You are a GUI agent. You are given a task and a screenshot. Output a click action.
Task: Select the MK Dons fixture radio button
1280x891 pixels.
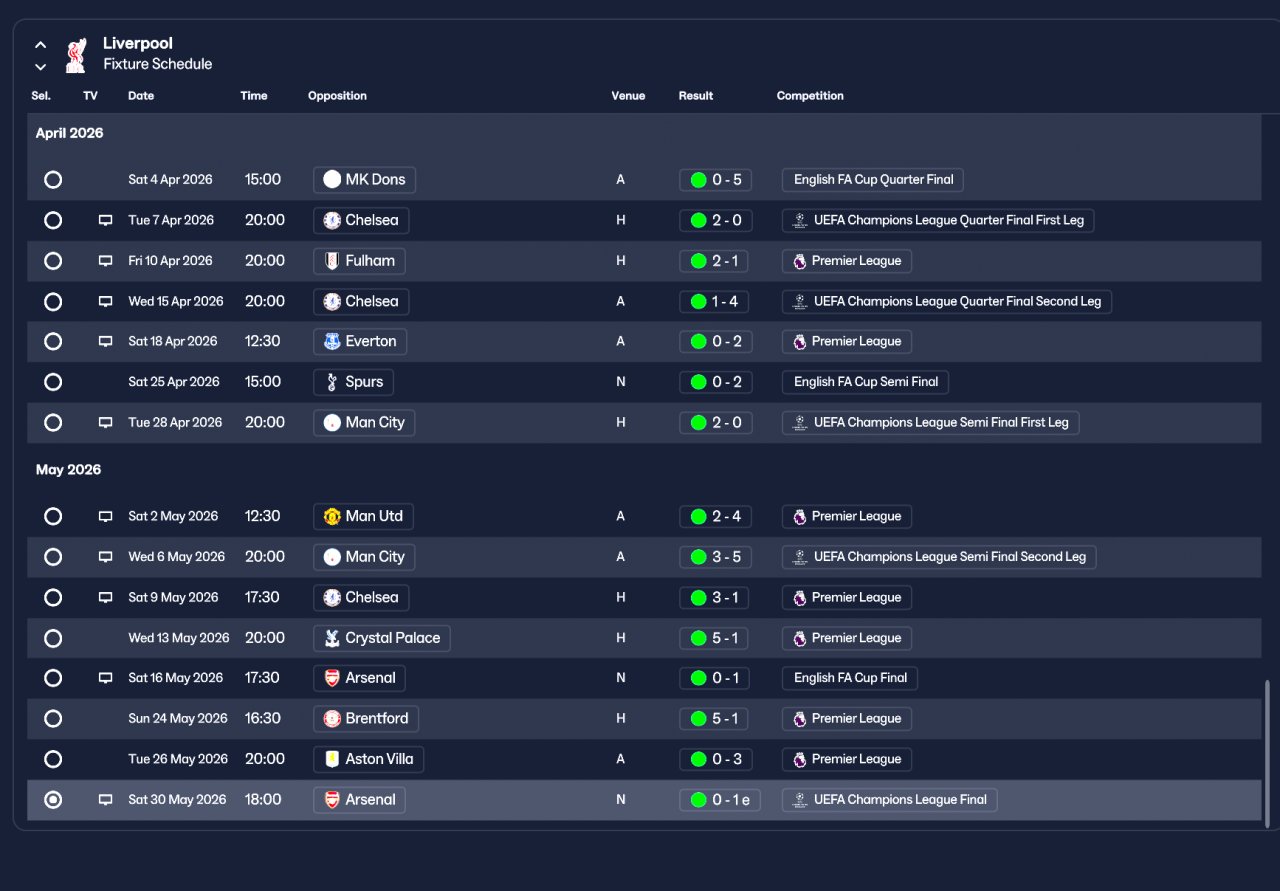coord(53,180)
